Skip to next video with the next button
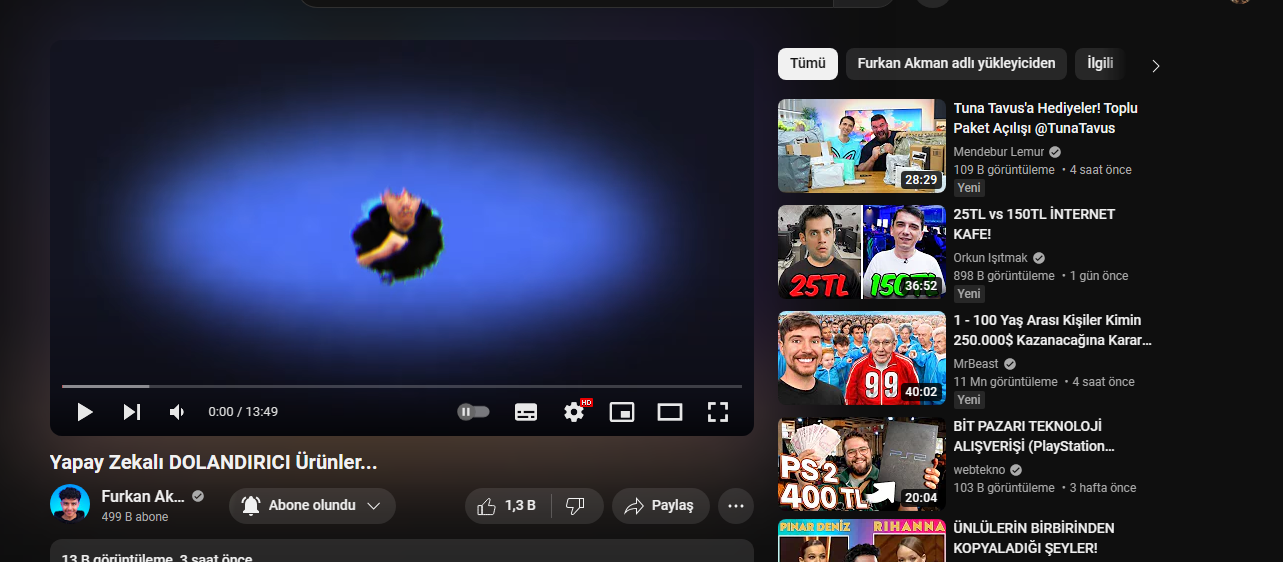This screenshot has height=562, width=1283. point(132,412)
